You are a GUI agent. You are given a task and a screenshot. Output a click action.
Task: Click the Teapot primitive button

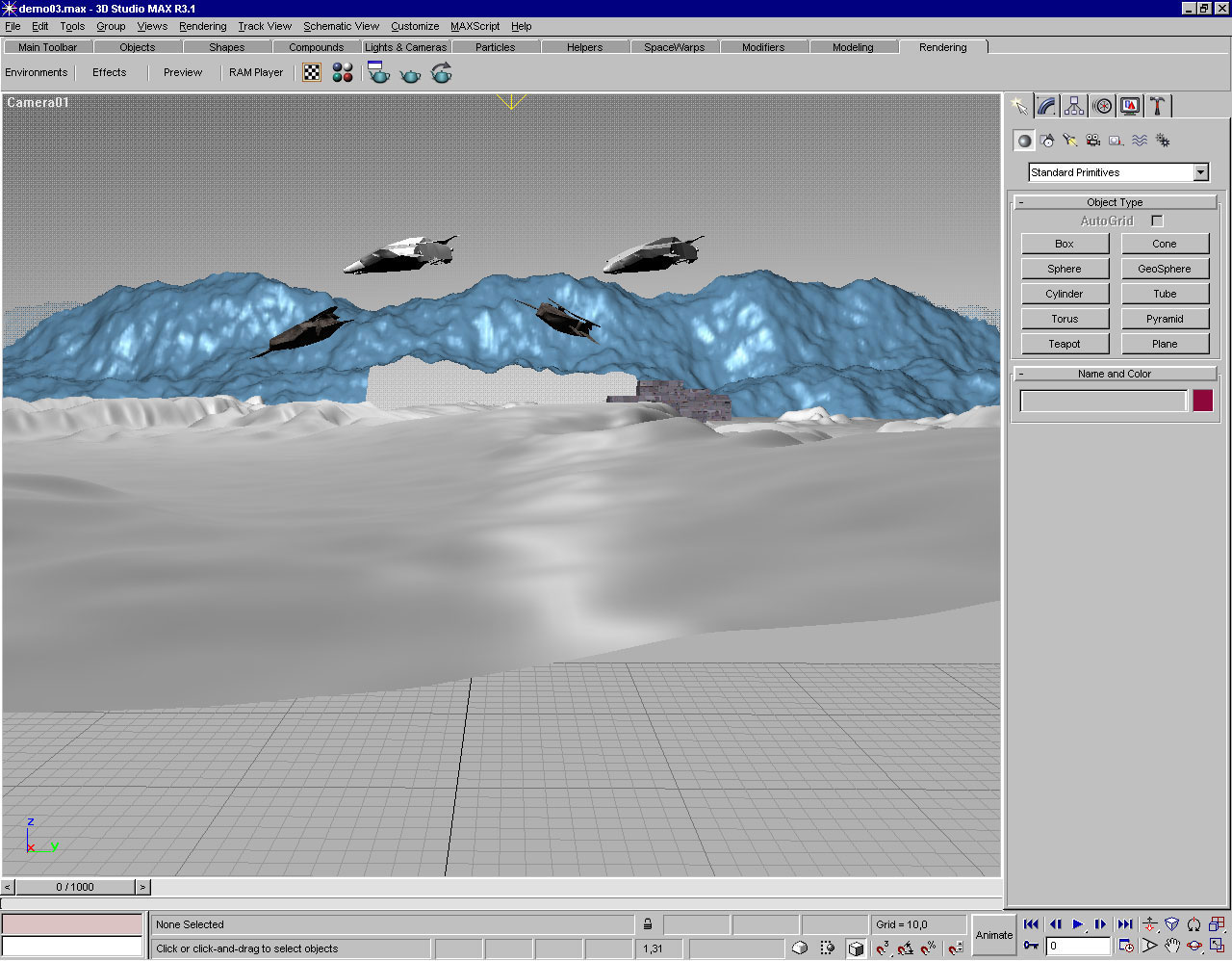coord(1064,344)
